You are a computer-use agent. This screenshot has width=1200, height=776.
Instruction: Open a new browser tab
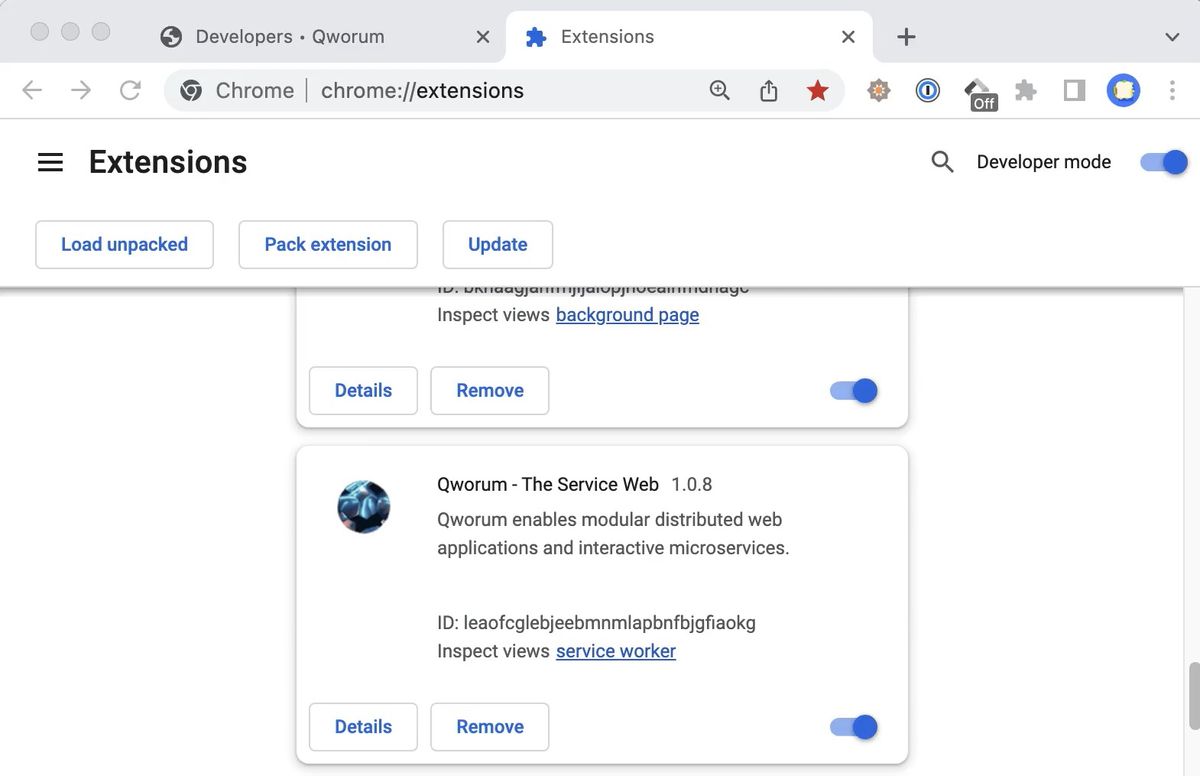click(x=906, y=37)
